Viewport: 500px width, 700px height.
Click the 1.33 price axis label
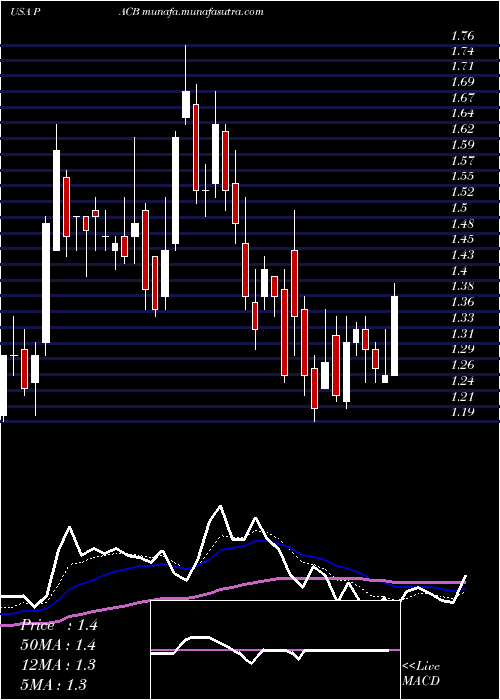pos(462,318)
